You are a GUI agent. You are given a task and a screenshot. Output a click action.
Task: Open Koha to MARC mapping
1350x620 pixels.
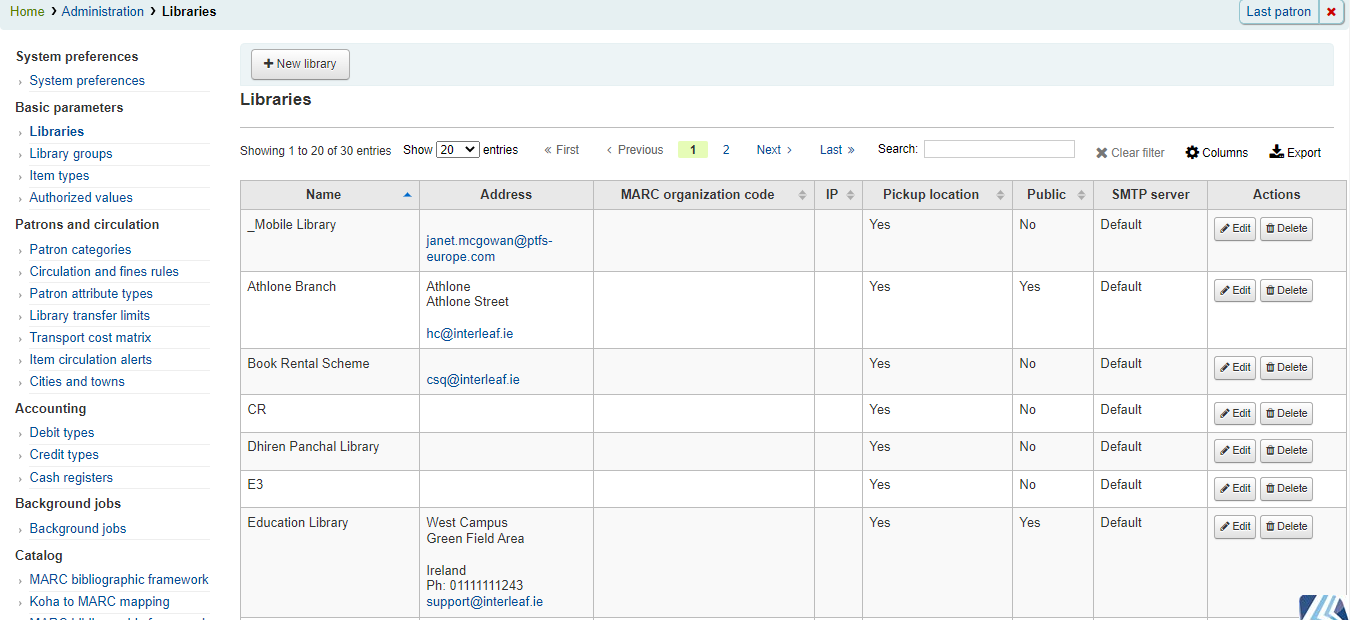click(100, 602)
